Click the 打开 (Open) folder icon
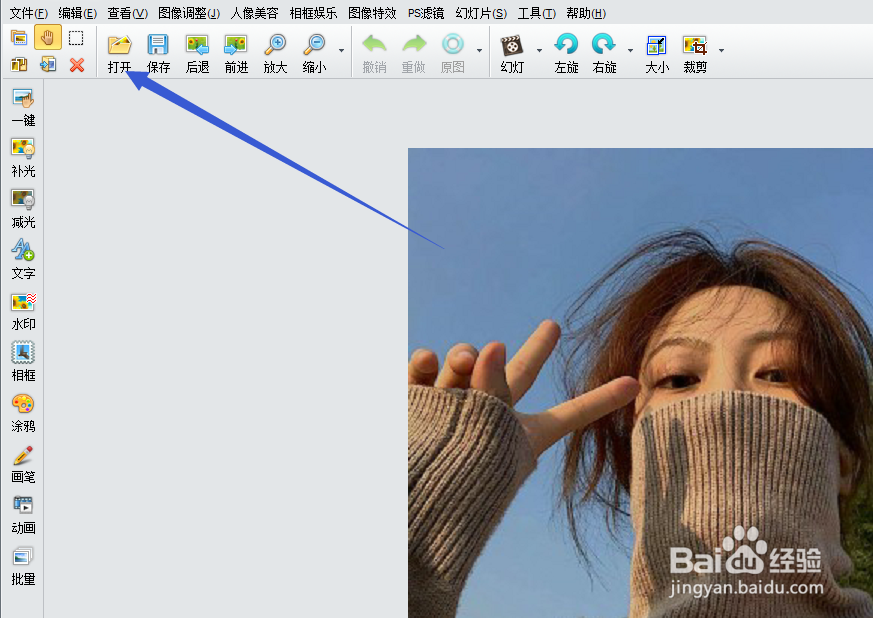 119,45
